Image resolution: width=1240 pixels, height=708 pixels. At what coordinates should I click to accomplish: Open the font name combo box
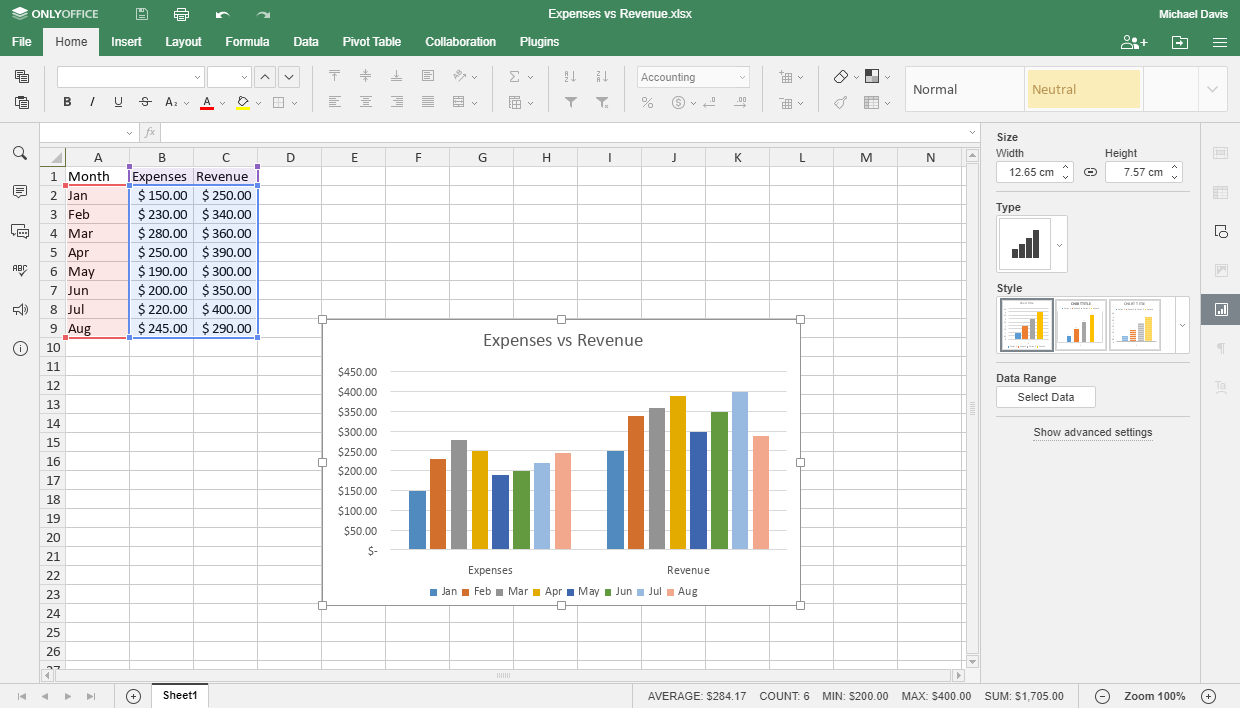click(130, 77)
